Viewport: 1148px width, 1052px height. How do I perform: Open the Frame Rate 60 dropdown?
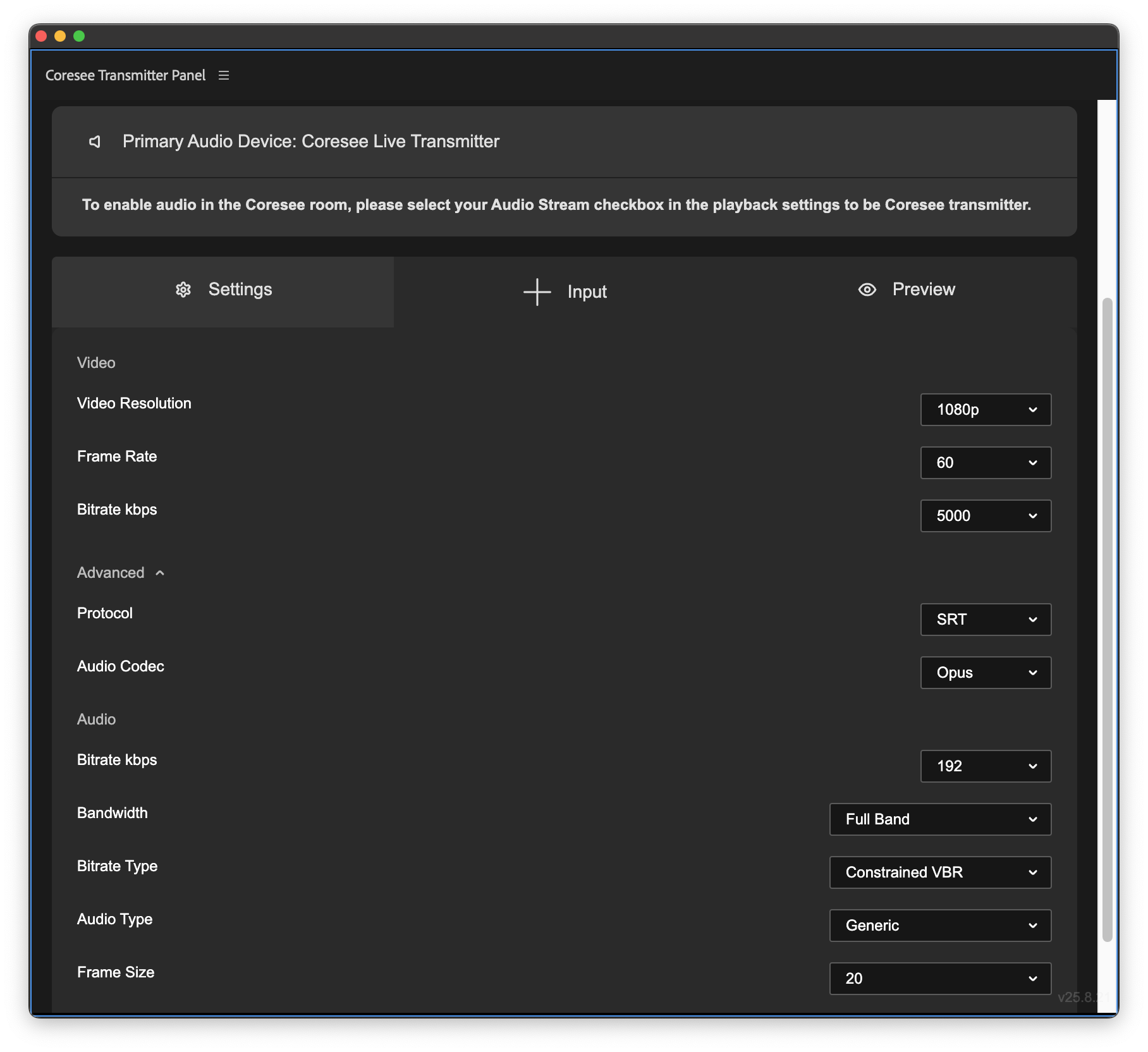pos(986,463)
